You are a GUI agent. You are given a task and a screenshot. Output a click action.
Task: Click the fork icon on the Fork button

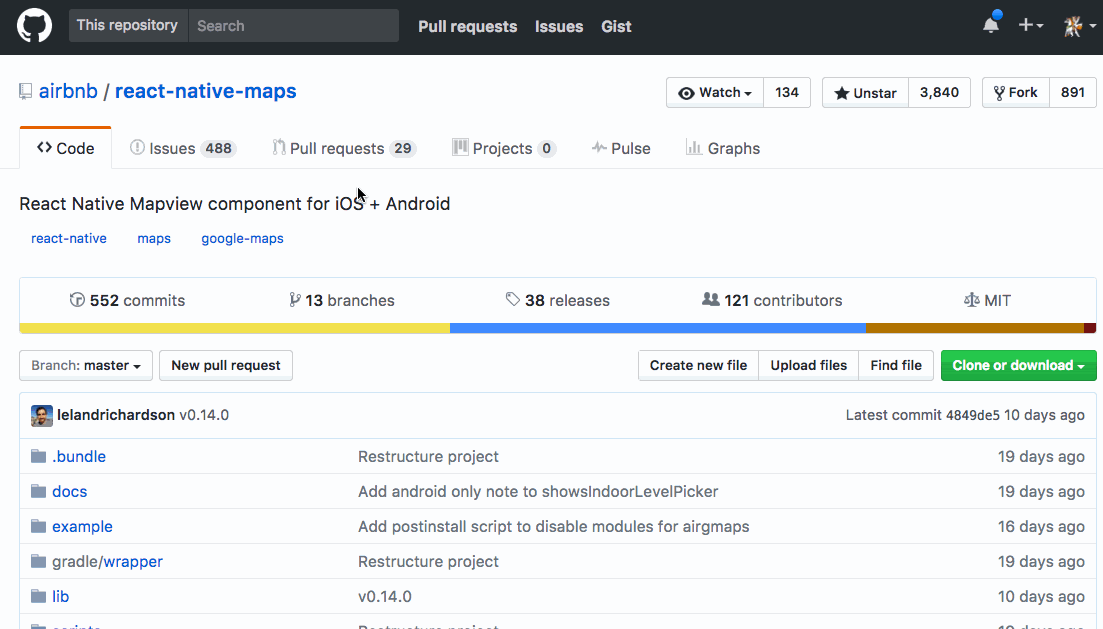[999, 93]
